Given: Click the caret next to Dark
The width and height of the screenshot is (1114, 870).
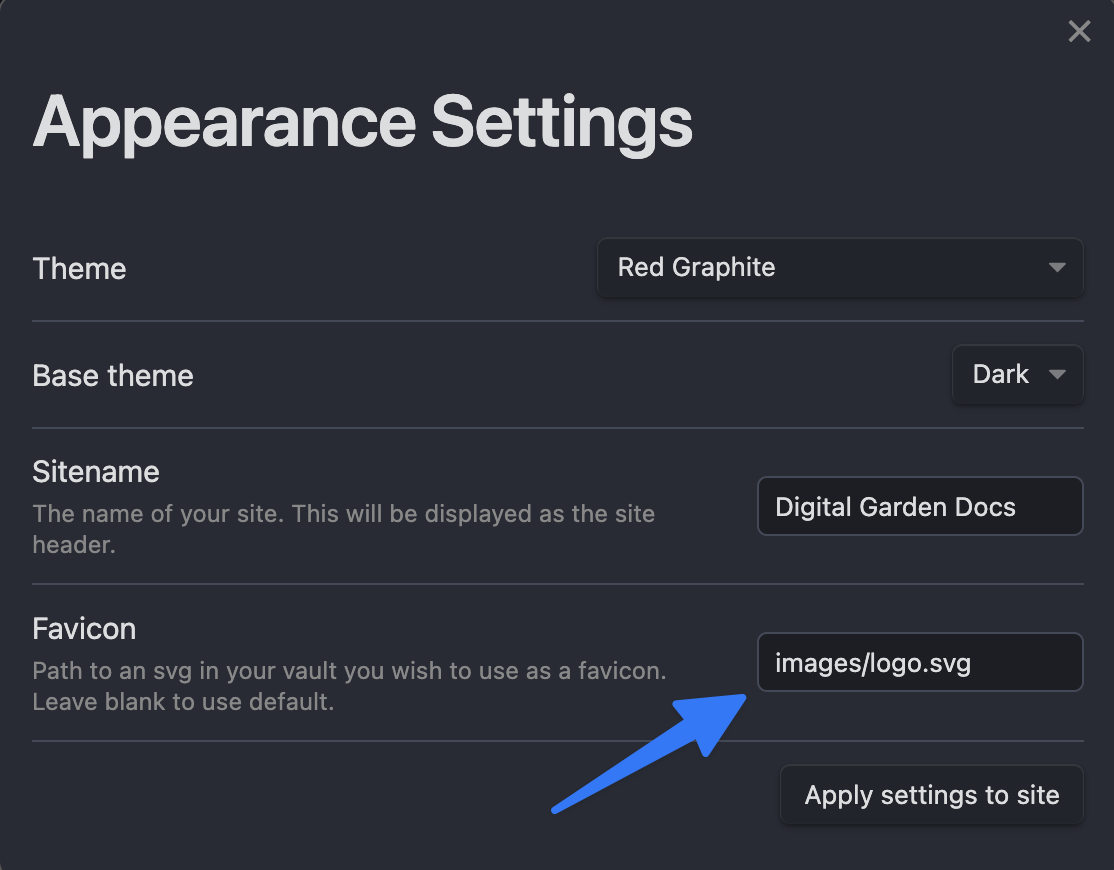Looking at the screenshot, I should coord(1057,375).
